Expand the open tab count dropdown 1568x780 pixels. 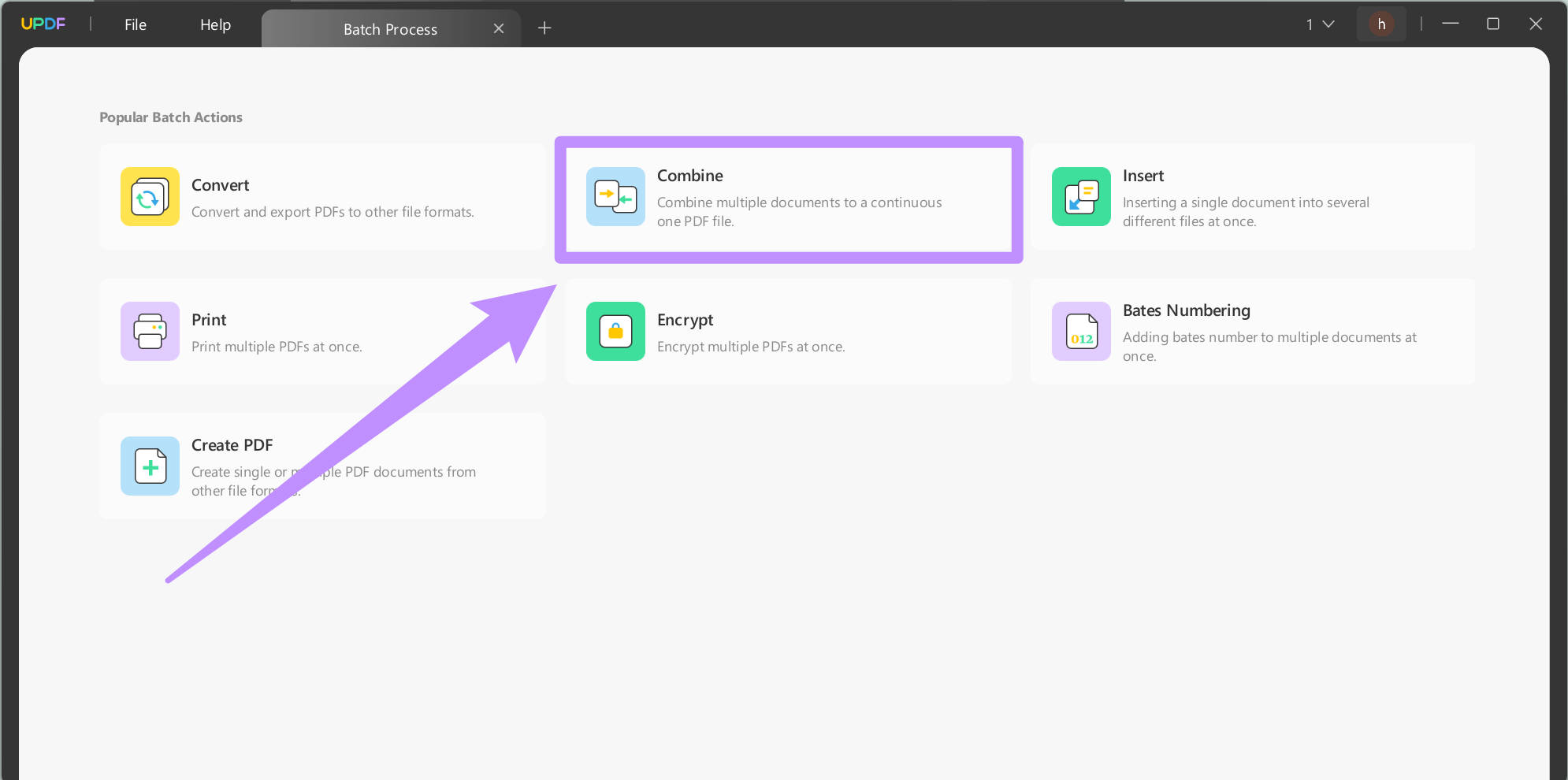[x=1320, y=24]
